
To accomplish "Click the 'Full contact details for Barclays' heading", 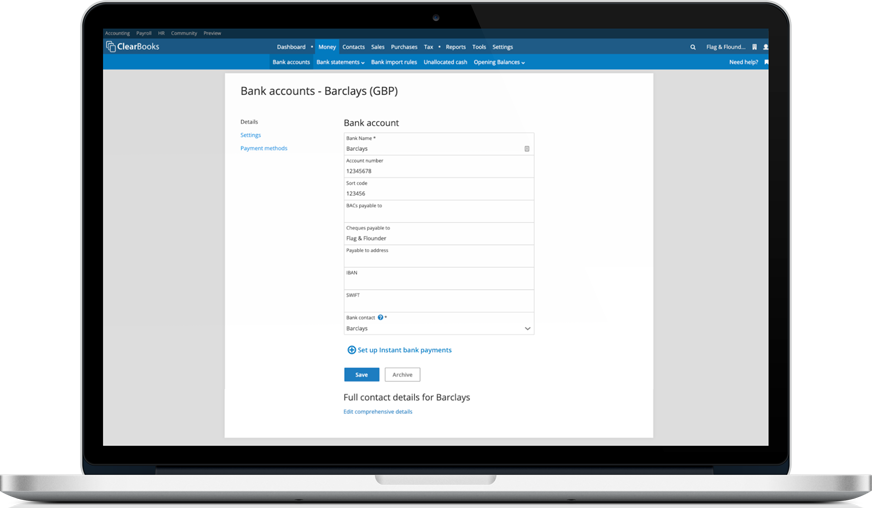I will click(406, 397).
